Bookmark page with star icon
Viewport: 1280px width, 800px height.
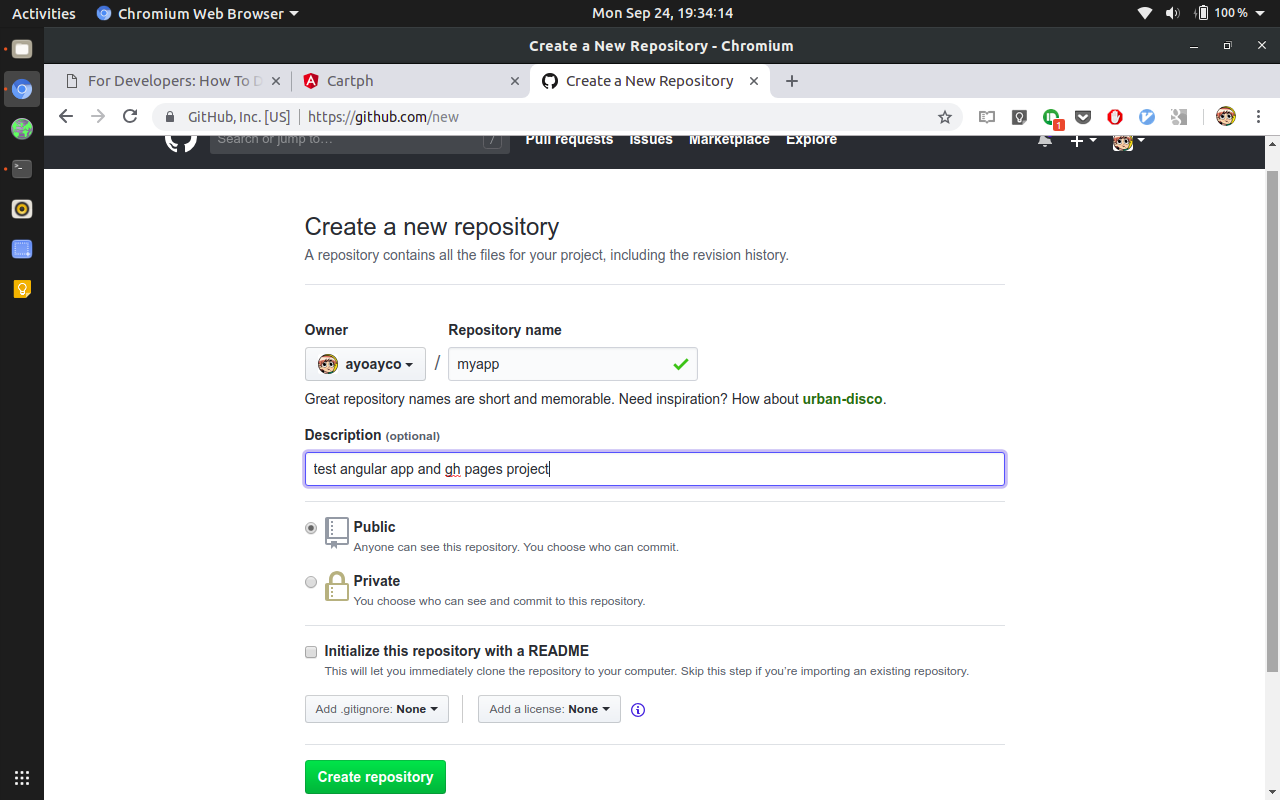[x=944, y=117]
